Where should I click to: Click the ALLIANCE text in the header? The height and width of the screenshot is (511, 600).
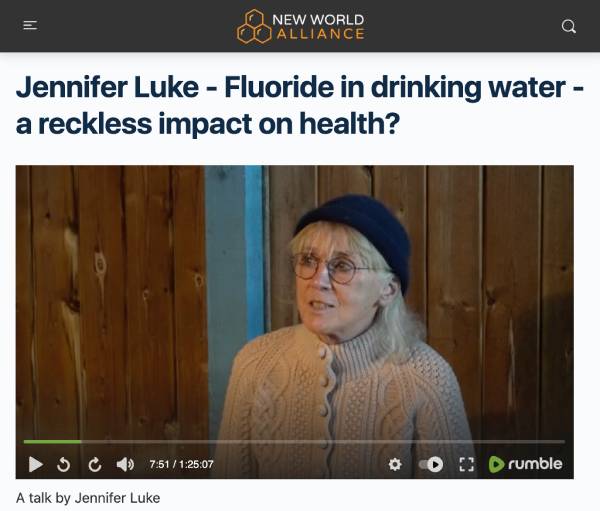coord(320,34)
